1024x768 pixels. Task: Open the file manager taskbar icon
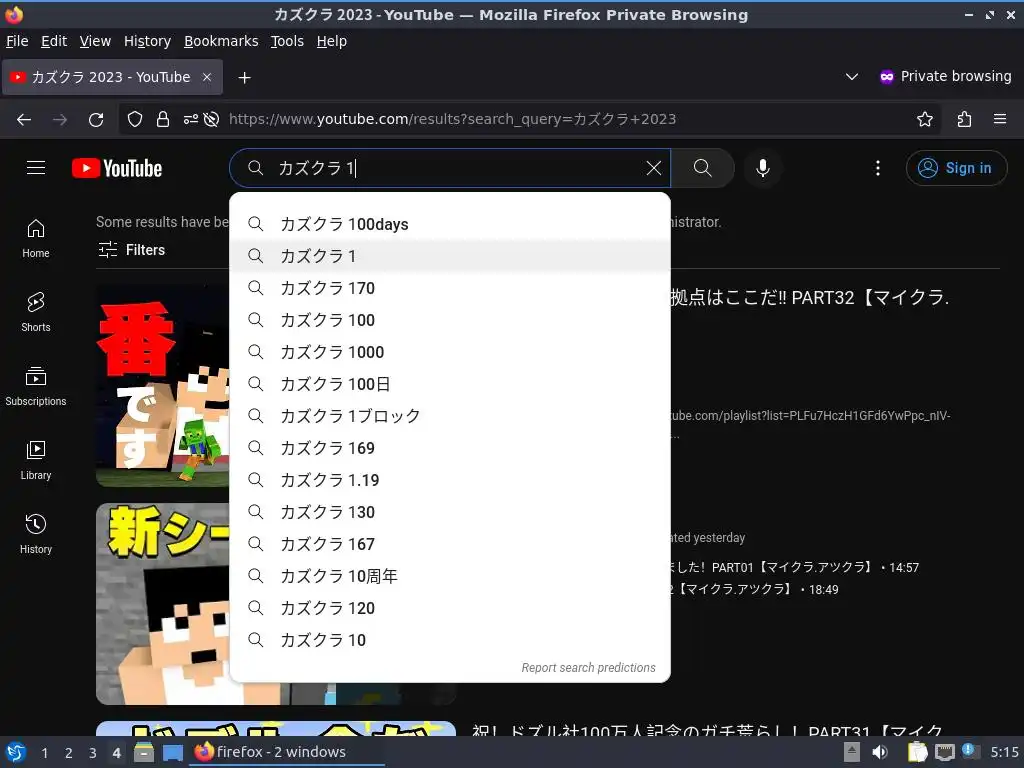coord(144,752)
